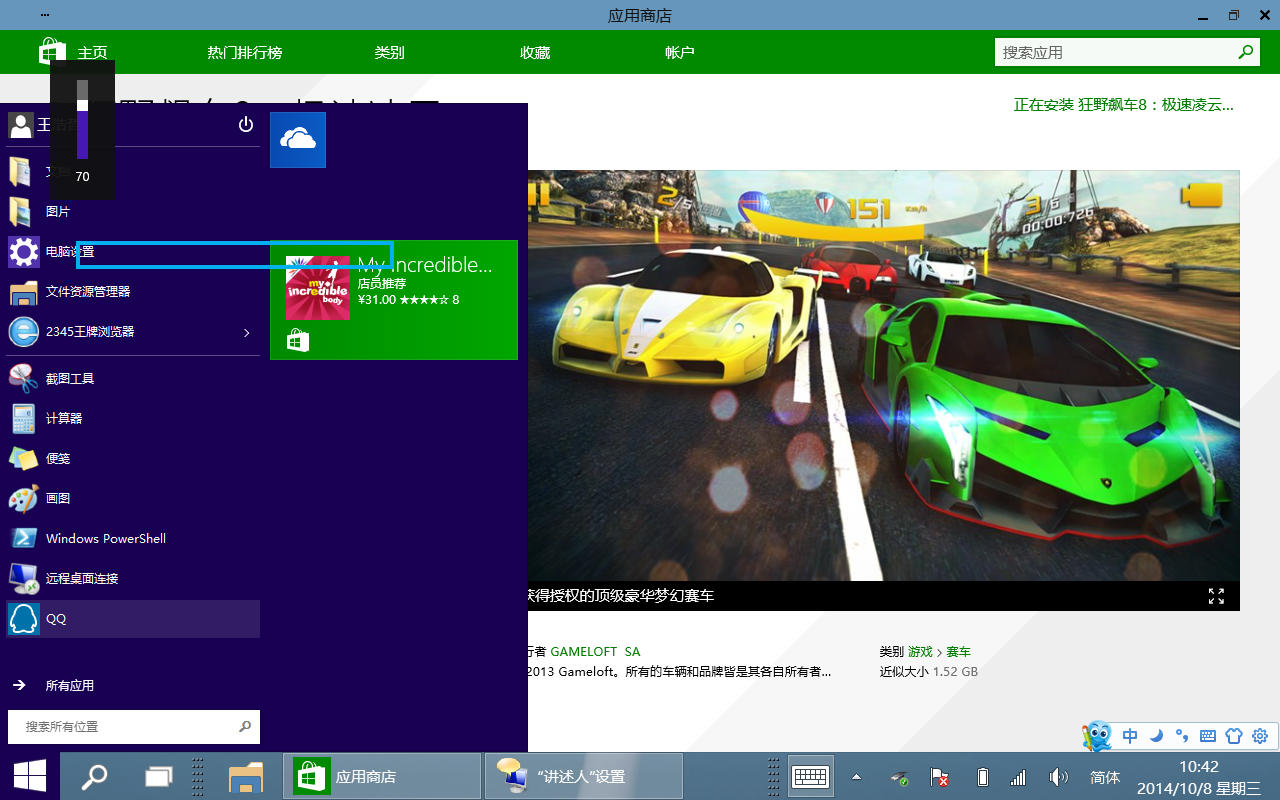Click the power button in Start menu
Screen dimensions: 1280x800
246,124
